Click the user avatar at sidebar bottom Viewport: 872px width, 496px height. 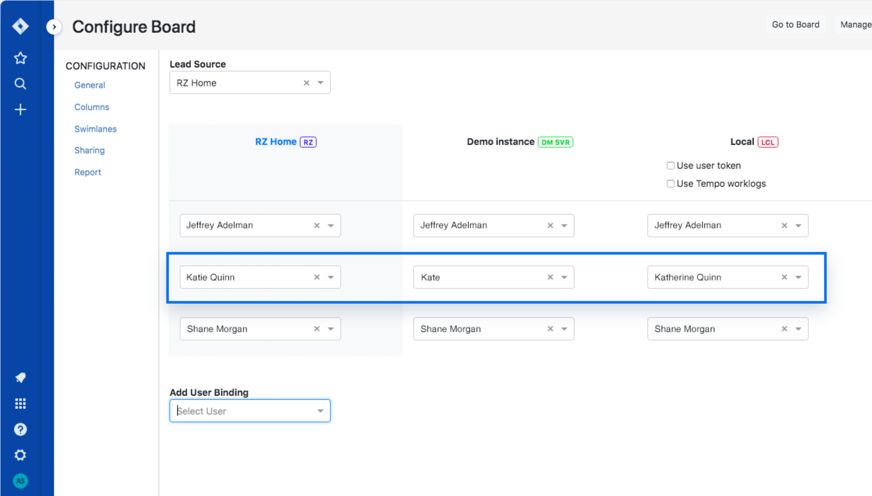pyautogui.click(x=20, y=481)
